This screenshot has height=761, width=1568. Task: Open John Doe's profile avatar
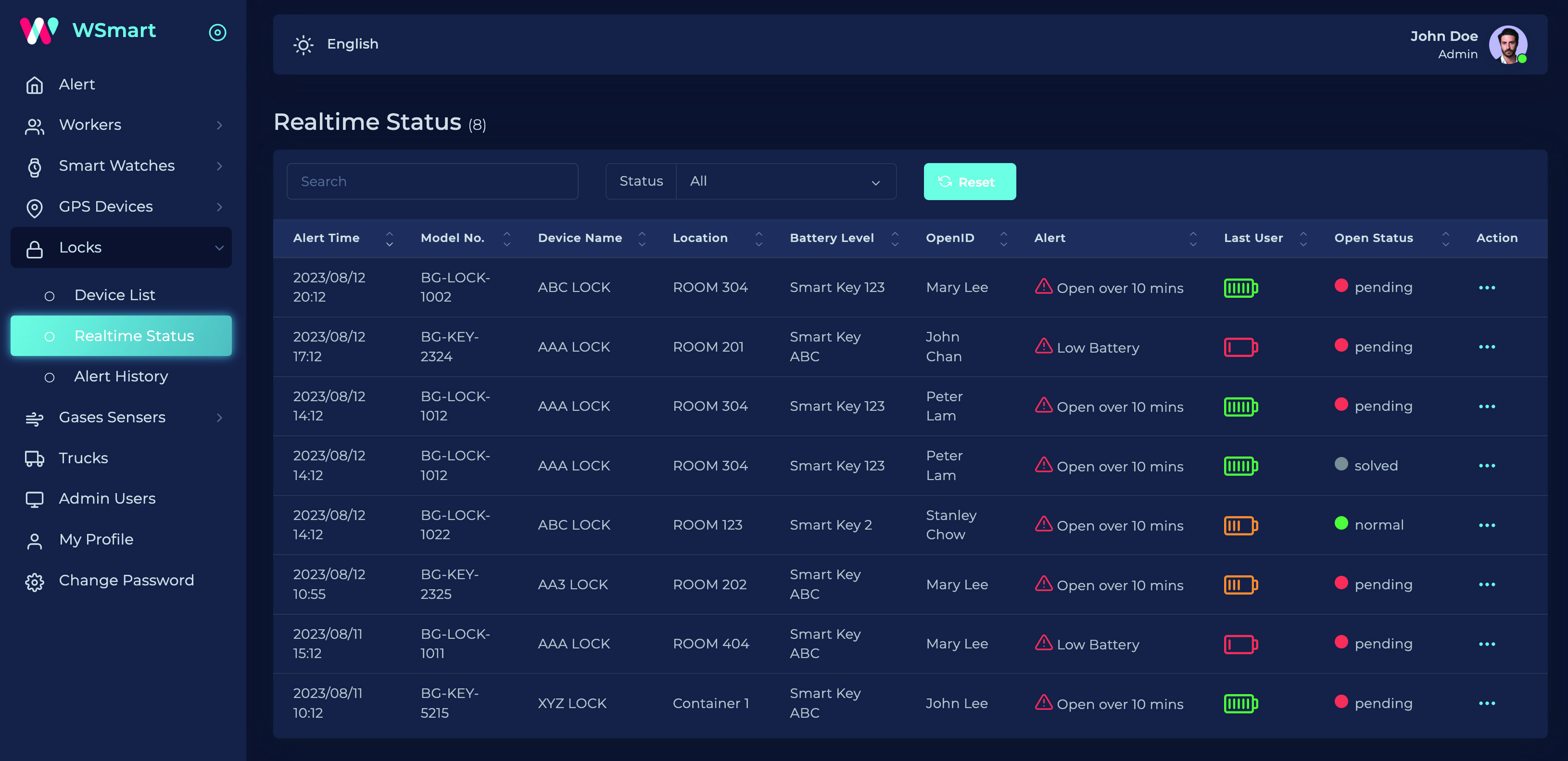tap(1508, 44)
